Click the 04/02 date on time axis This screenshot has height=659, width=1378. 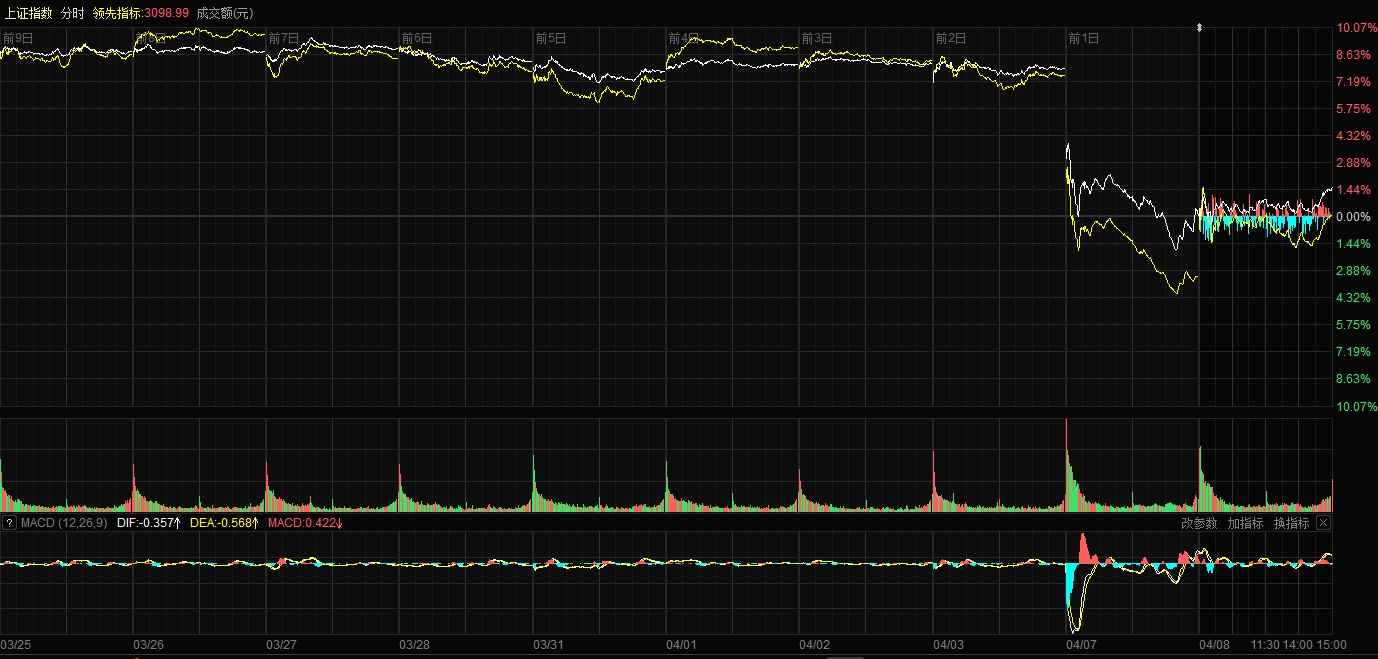[x=815, y=645]
